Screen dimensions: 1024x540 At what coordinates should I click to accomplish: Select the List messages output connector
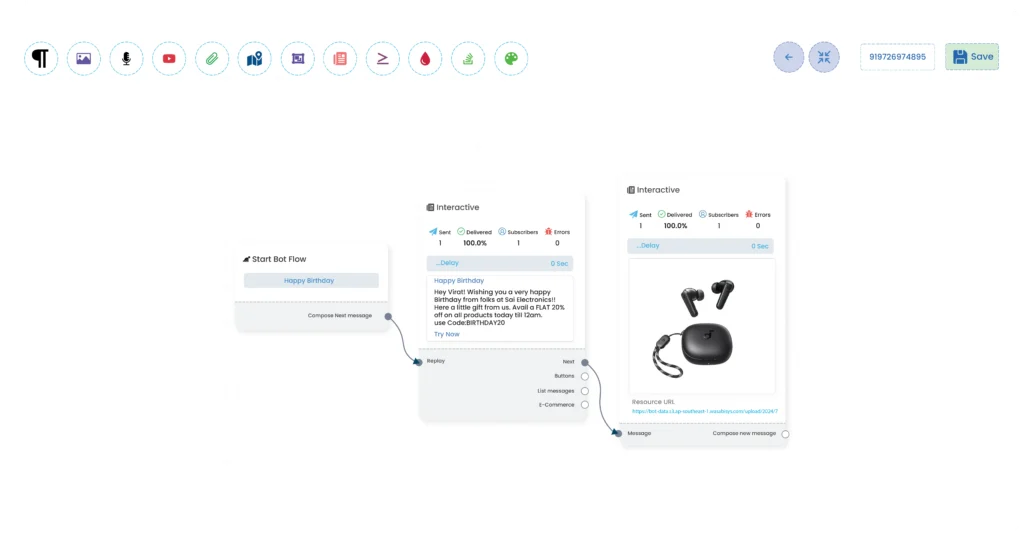click(584, 391)
